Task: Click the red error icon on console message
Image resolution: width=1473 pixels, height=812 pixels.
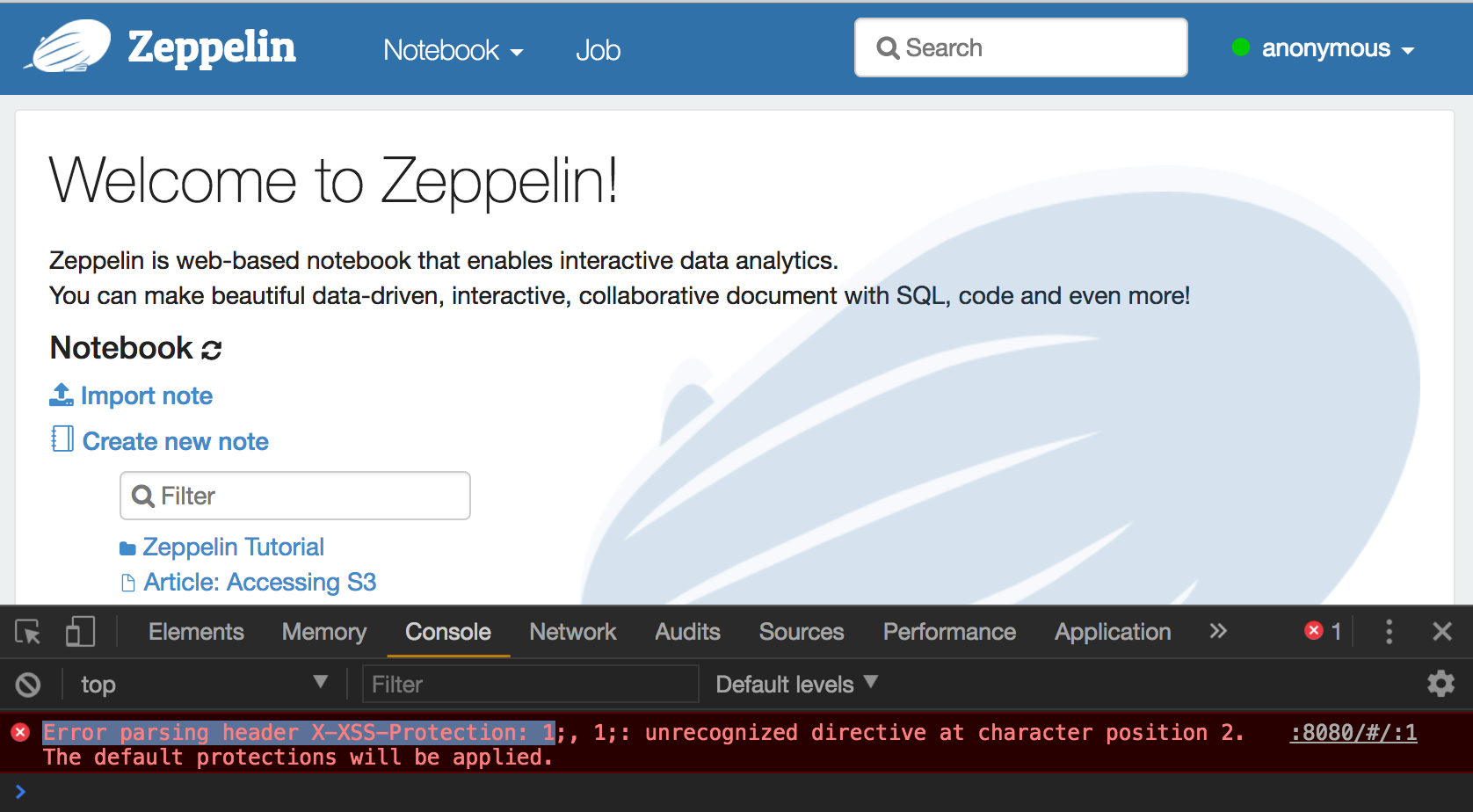Action: coord(20,732)
